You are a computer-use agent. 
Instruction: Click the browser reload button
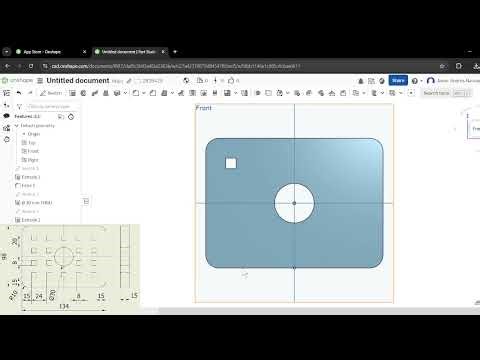click(31, 66)
